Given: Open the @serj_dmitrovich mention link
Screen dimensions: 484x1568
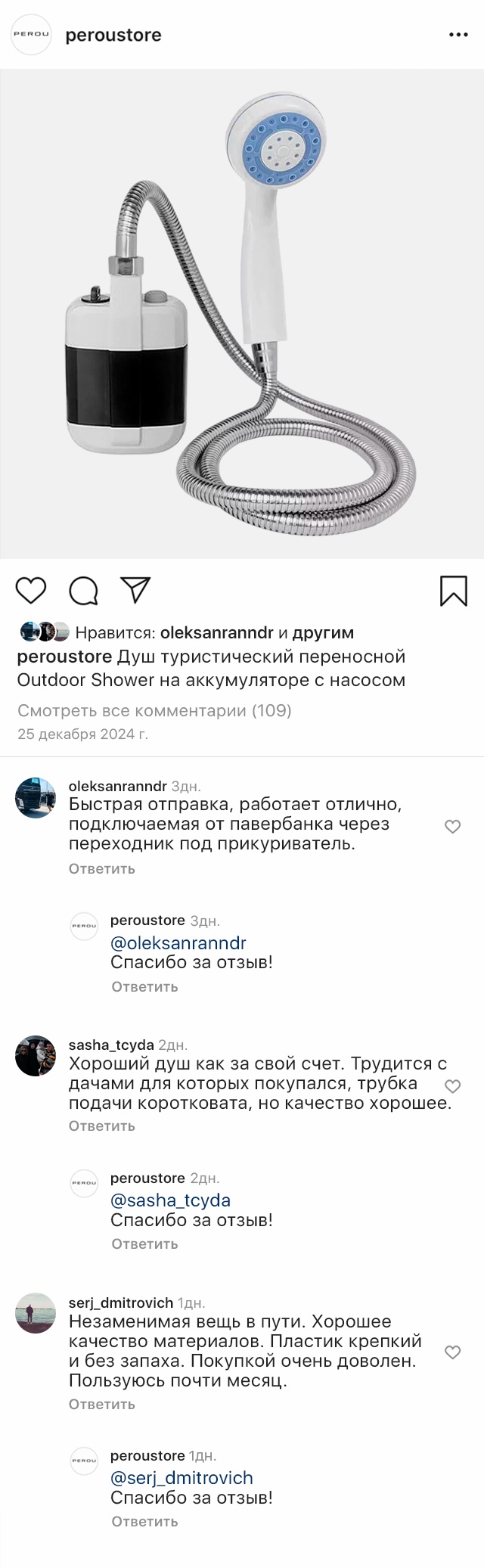Looking at the screenshot, I should click(181, 1478).
